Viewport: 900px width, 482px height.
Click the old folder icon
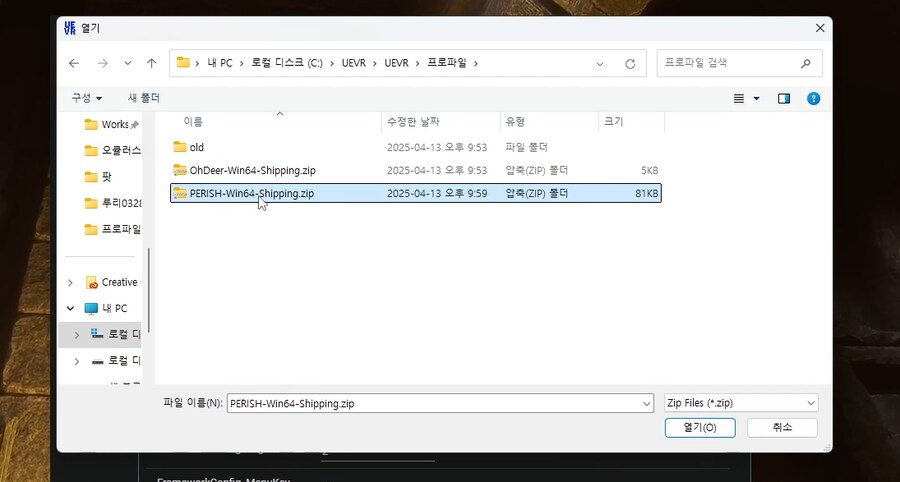tap(180, 147)
